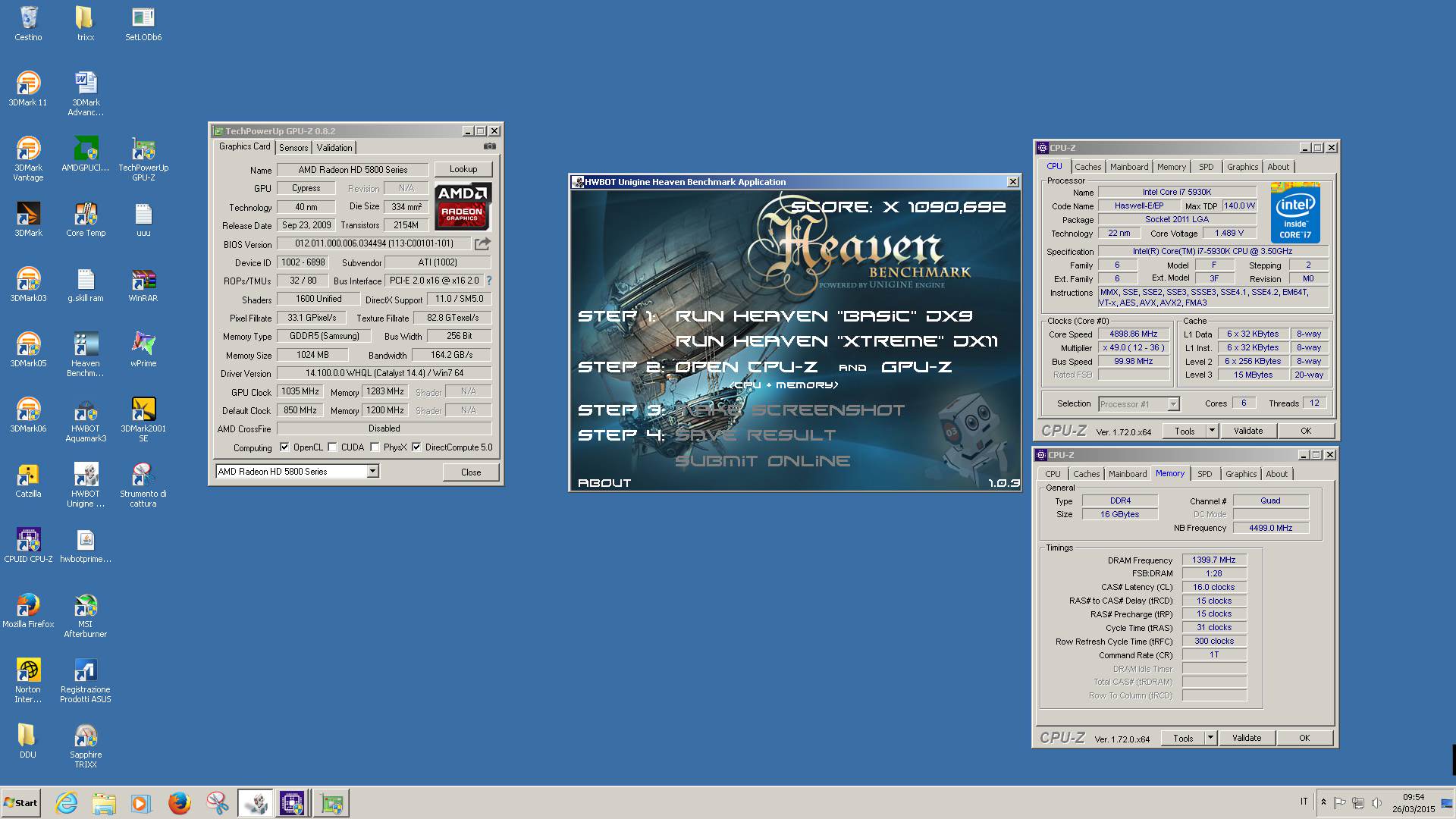Image resolution: width=1456 pixels, height=819 pixels.
Task: Open Mainboard tab in upper CPU-Z window
Action: tap(1129, 167)
